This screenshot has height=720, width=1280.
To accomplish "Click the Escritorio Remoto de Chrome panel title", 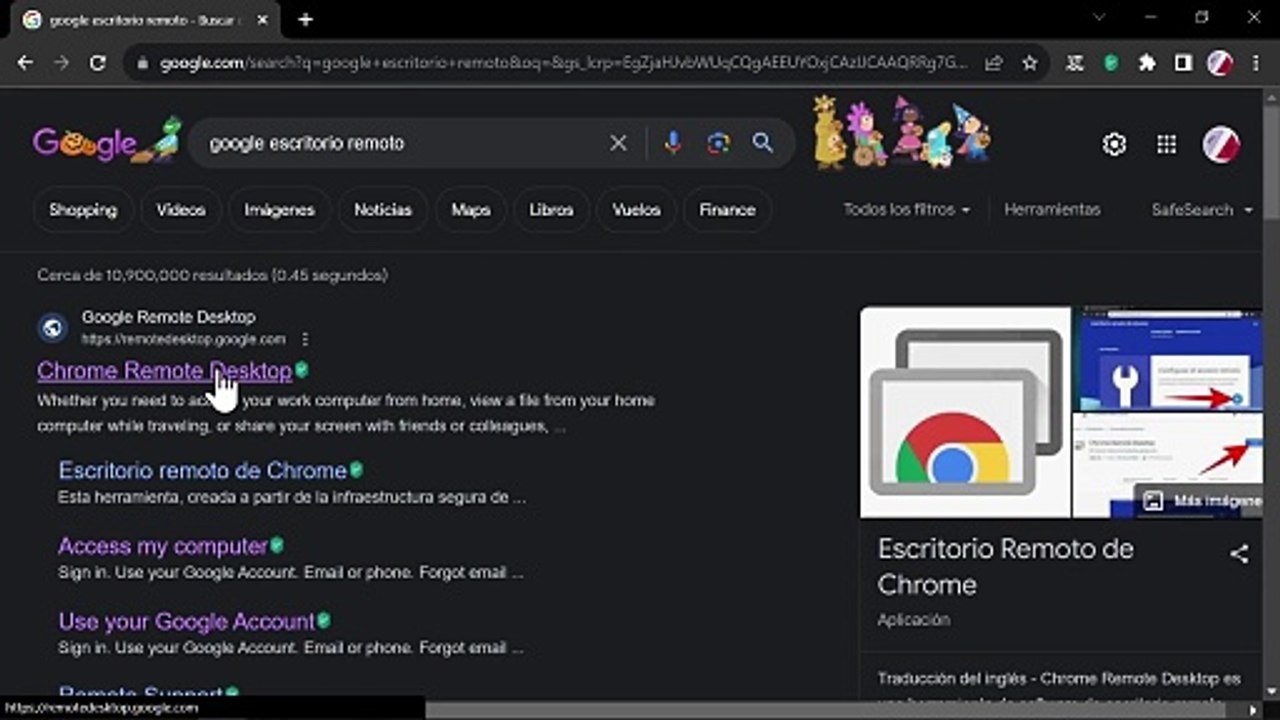I will click(1006, 566).
